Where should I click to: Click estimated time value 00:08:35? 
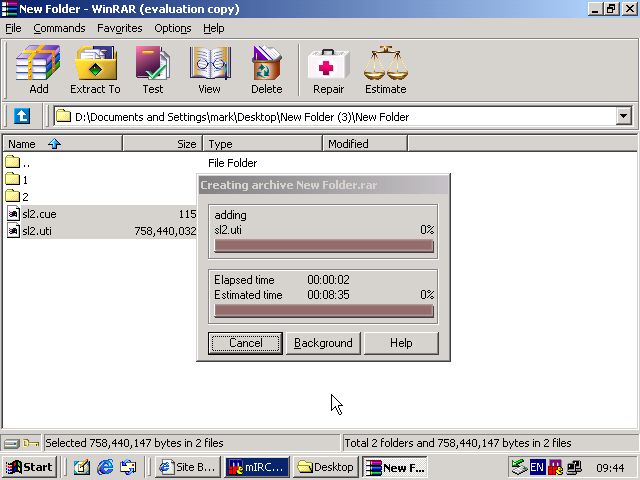click(x=328, y=295)
